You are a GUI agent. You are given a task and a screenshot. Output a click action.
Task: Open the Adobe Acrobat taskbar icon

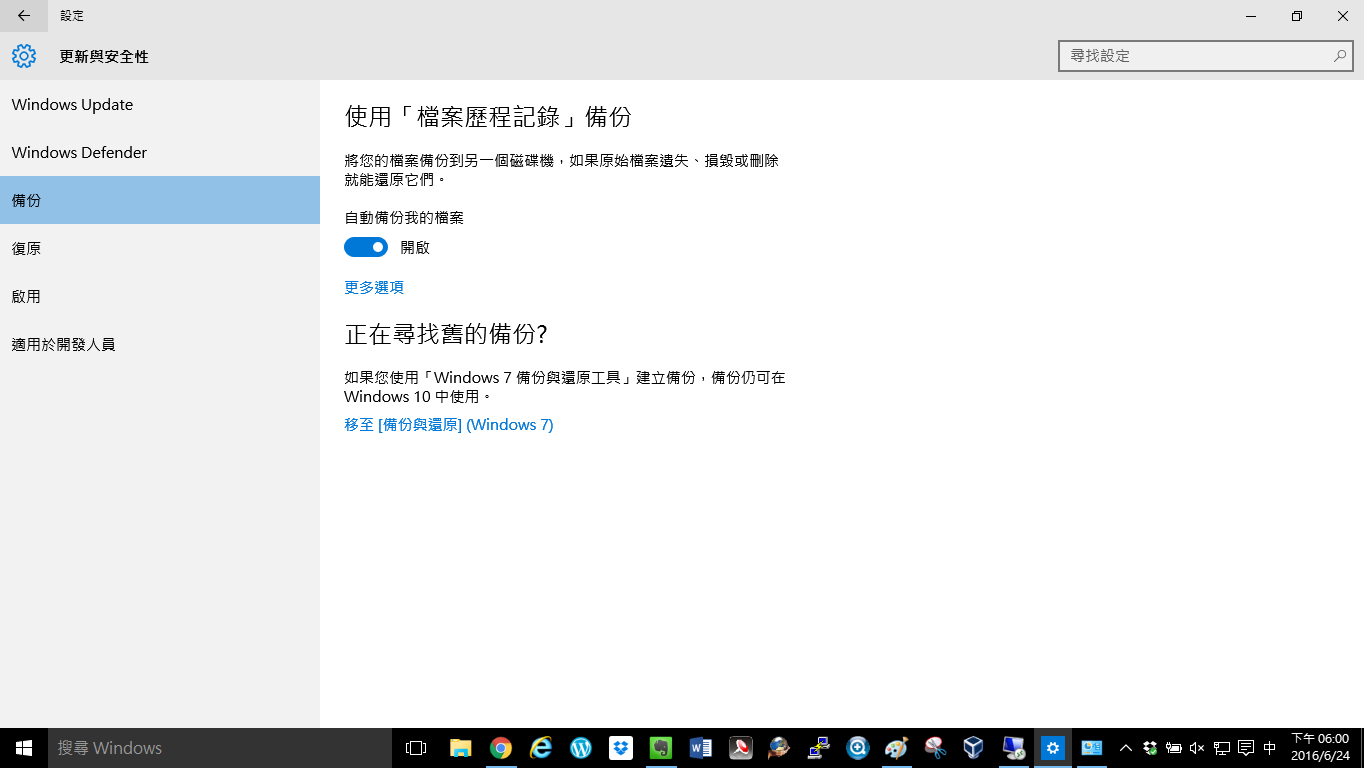pos(741,748)
